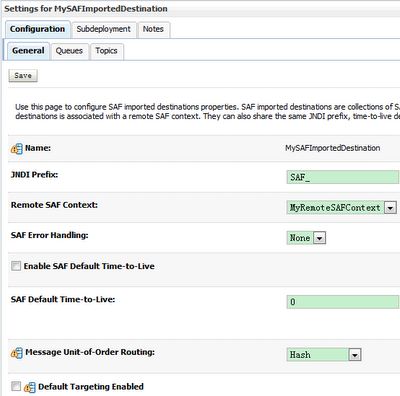Screen dimensions: 400x396
Task: Go to the Queues sub-tab
Action: [x=69, y=51]
